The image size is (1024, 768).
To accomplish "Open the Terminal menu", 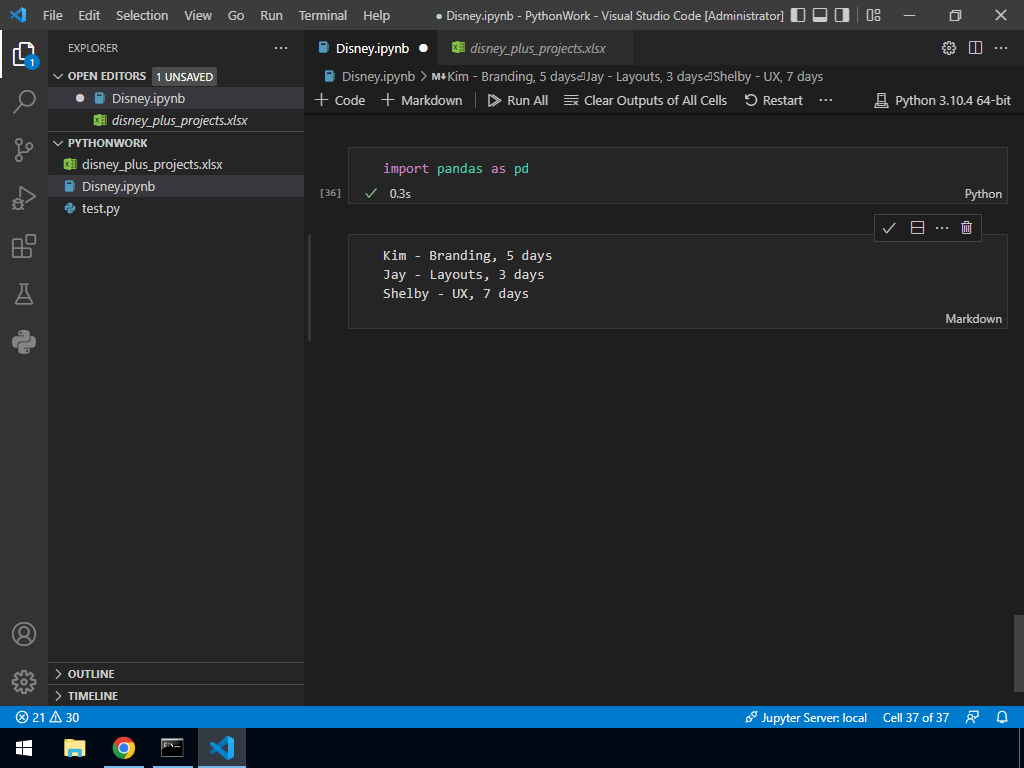I will click(322, 16).
